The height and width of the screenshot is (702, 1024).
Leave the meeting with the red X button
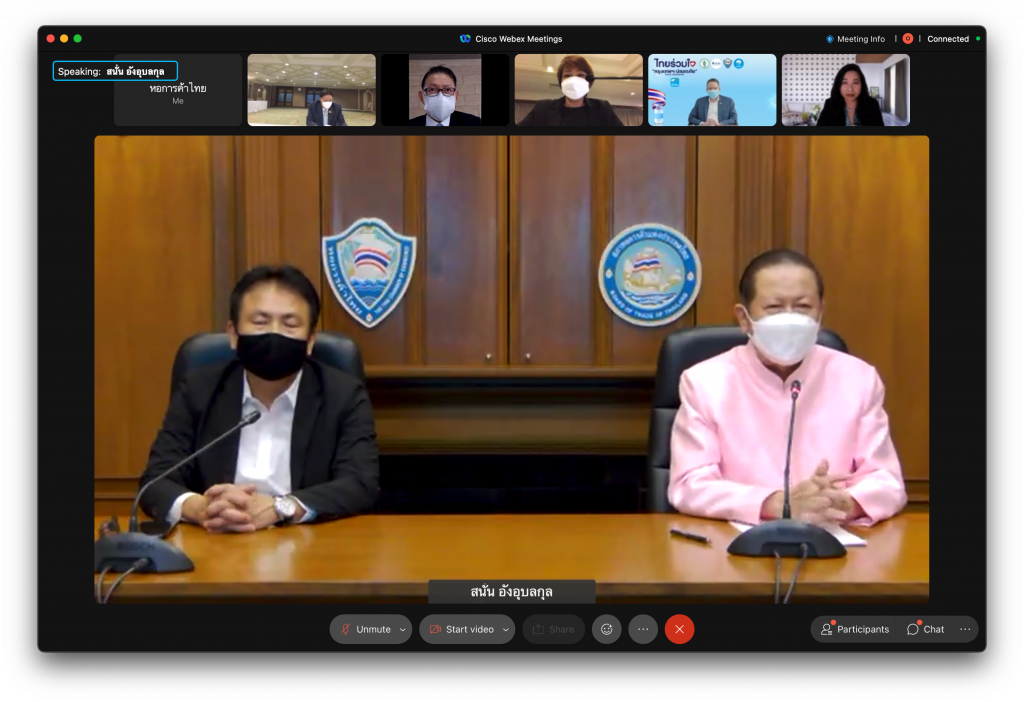pyautogui.click(x=679, y=629)
